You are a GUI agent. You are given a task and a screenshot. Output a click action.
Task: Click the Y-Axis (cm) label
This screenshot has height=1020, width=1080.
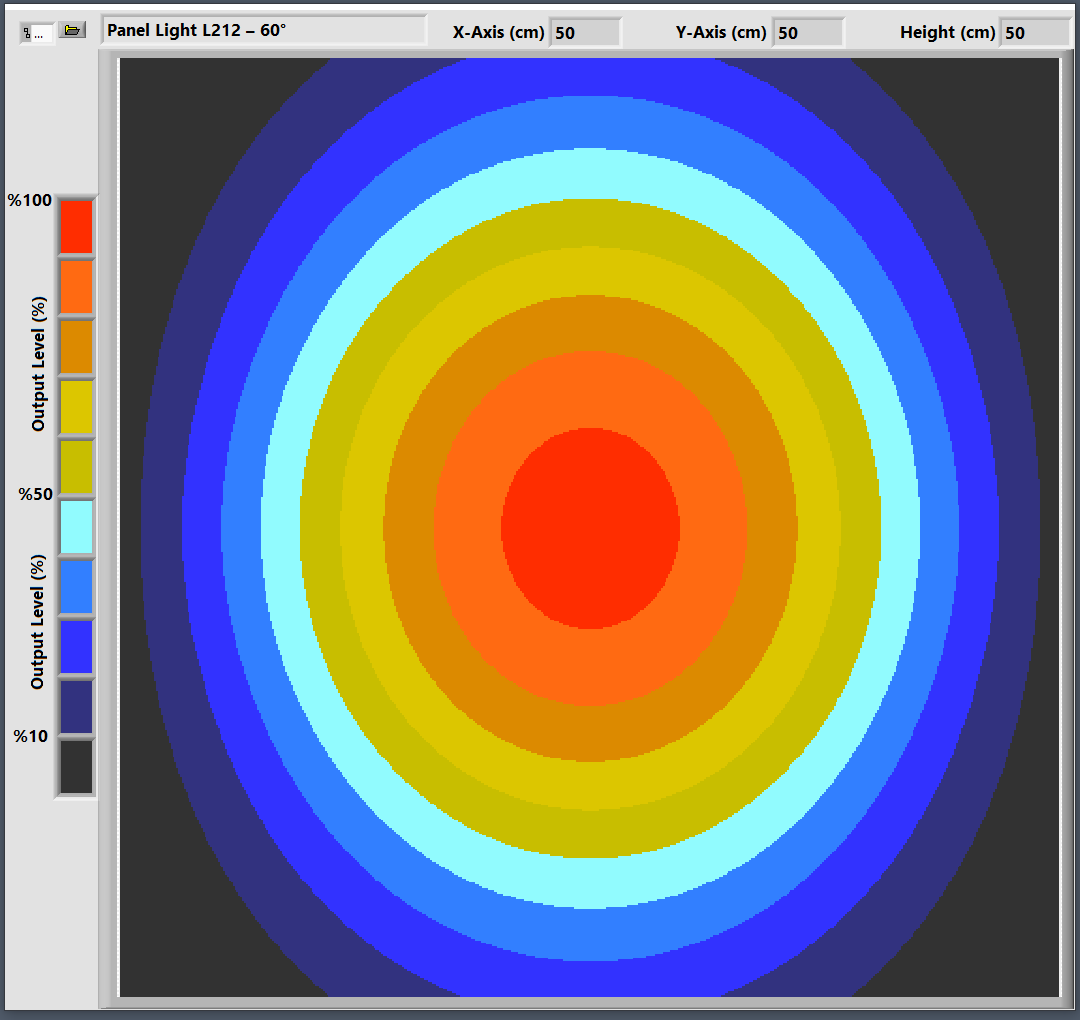(x=721, y=32)
